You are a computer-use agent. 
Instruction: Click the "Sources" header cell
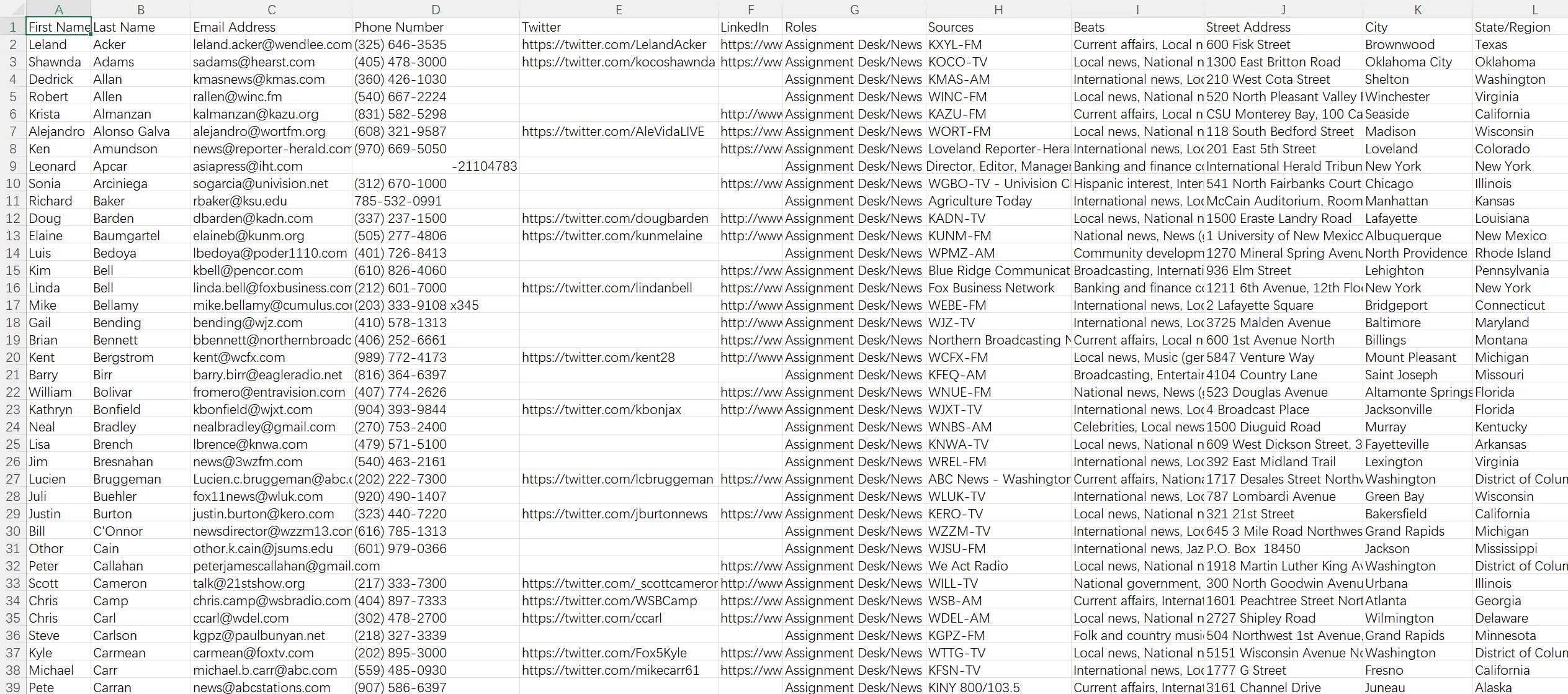pos(998,27)
